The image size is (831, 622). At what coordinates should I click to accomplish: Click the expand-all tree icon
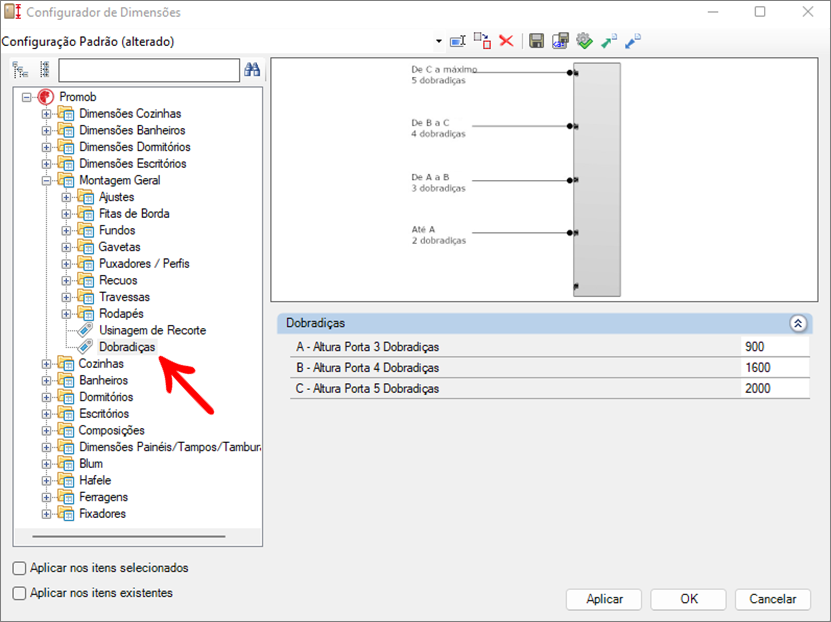coord(21,69)
